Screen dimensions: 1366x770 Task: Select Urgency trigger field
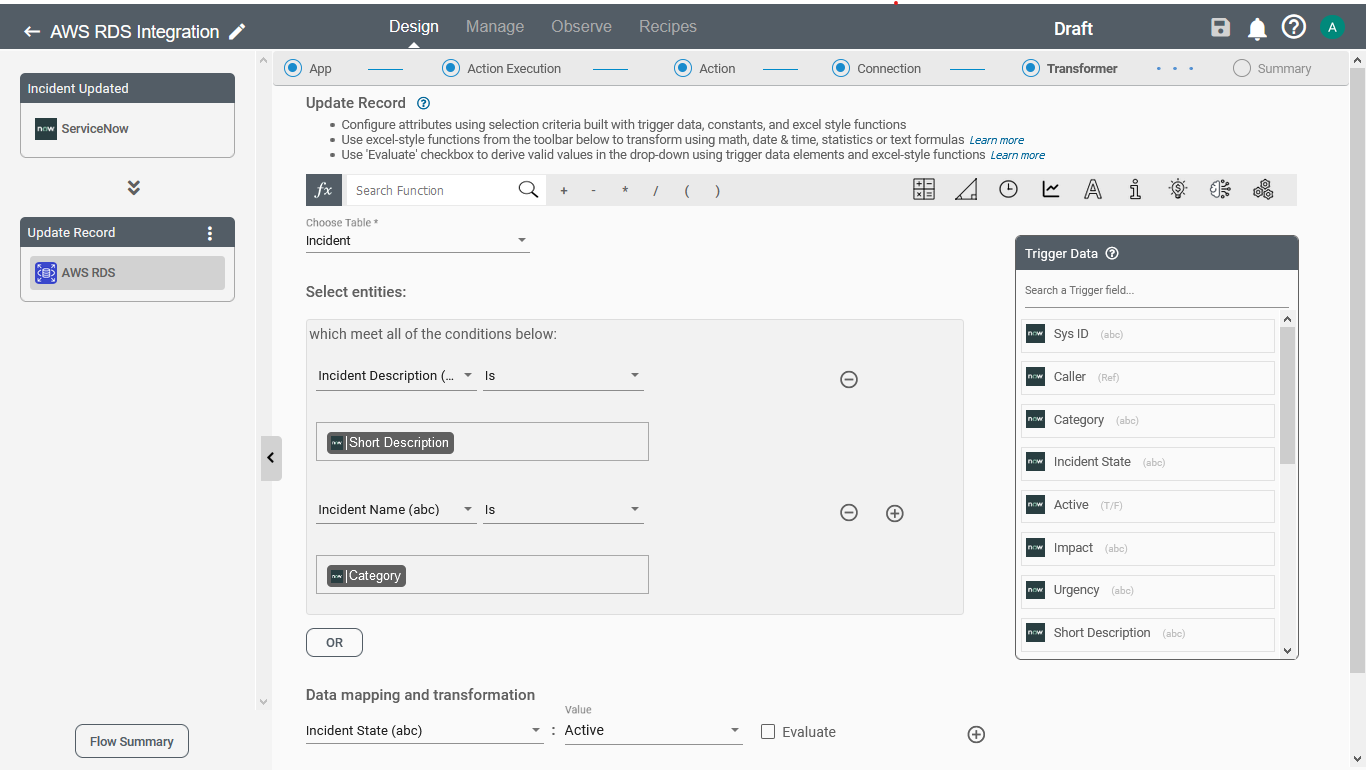click(x=1148, y=591)
